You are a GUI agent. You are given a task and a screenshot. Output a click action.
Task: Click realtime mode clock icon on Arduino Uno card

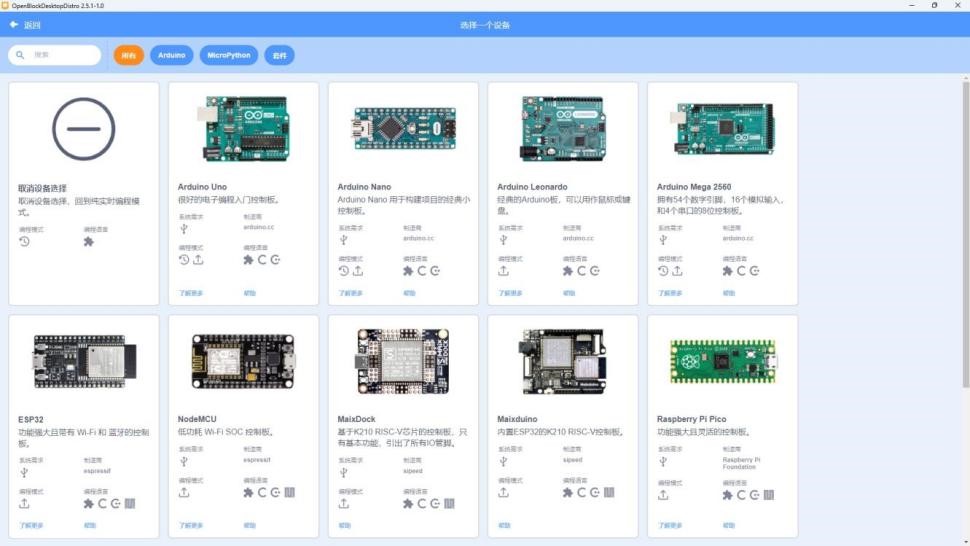pos(184,260)
